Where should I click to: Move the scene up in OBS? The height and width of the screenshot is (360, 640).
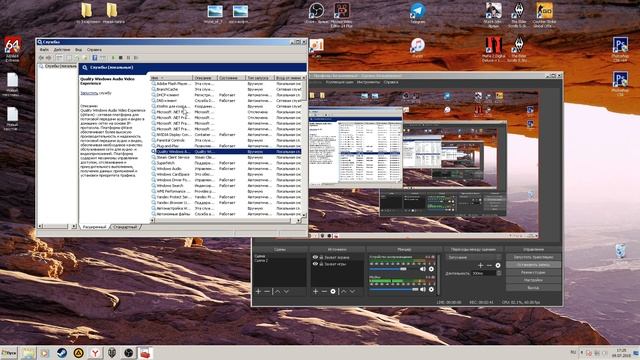click(278, 291)
